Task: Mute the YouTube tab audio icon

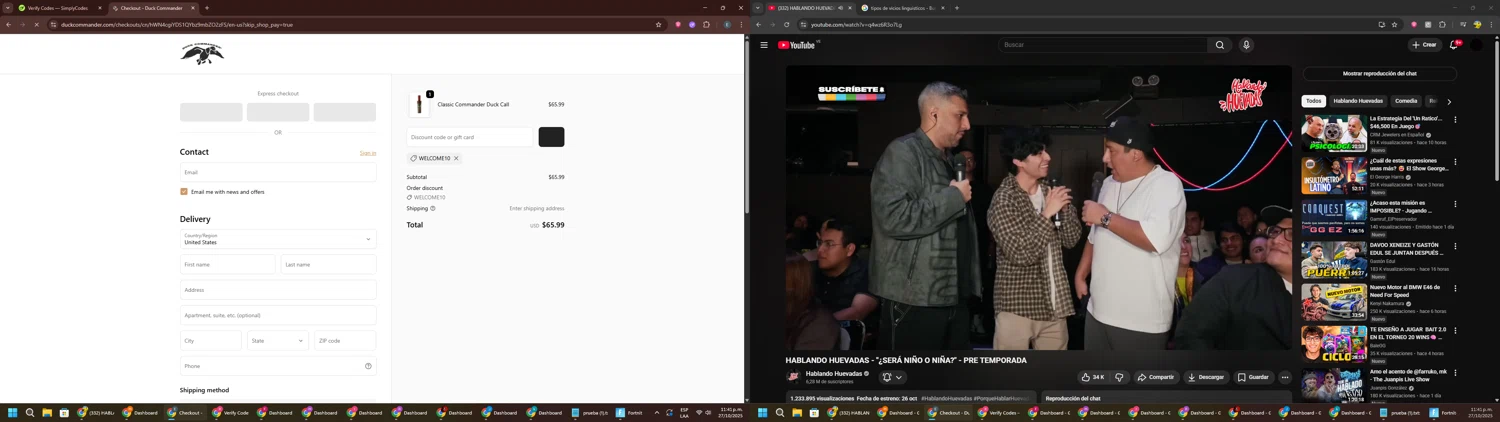Action: click(840, 8)
